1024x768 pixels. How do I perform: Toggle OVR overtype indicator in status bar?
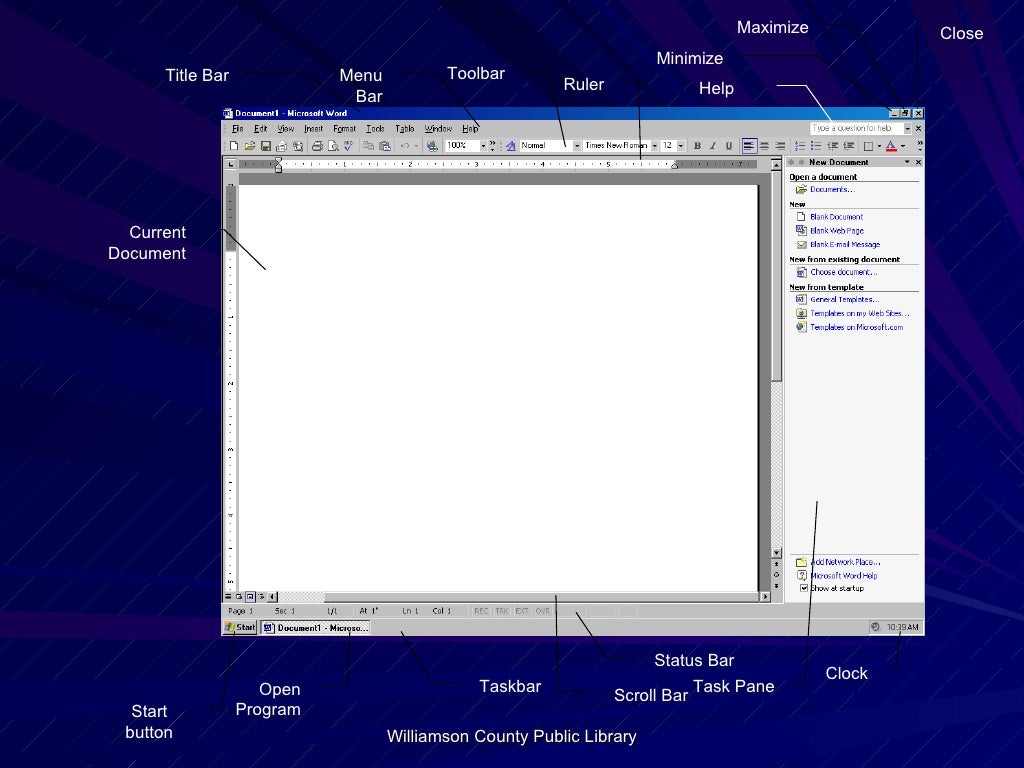[x=543, y=611]
